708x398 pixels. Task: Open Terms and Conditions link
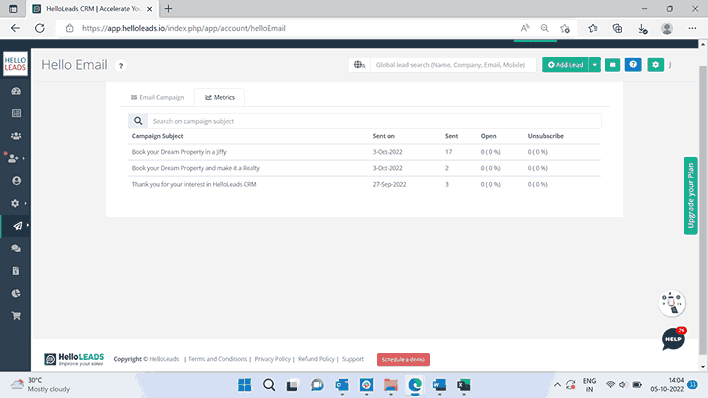(217, 359)
